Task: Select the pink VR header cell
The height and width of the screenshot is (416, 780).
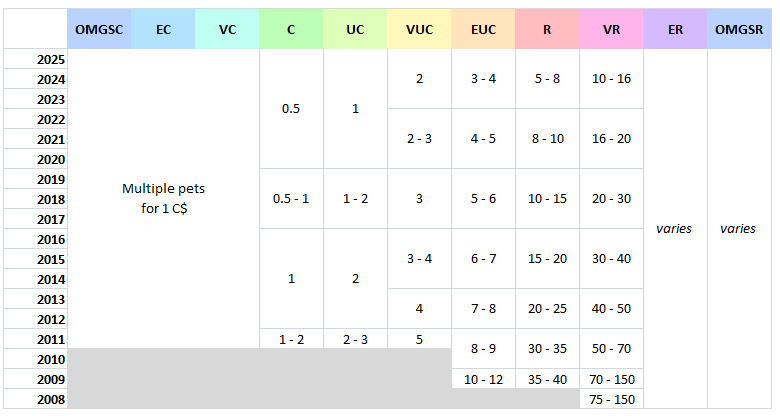Action: click(x=611, y=29)
